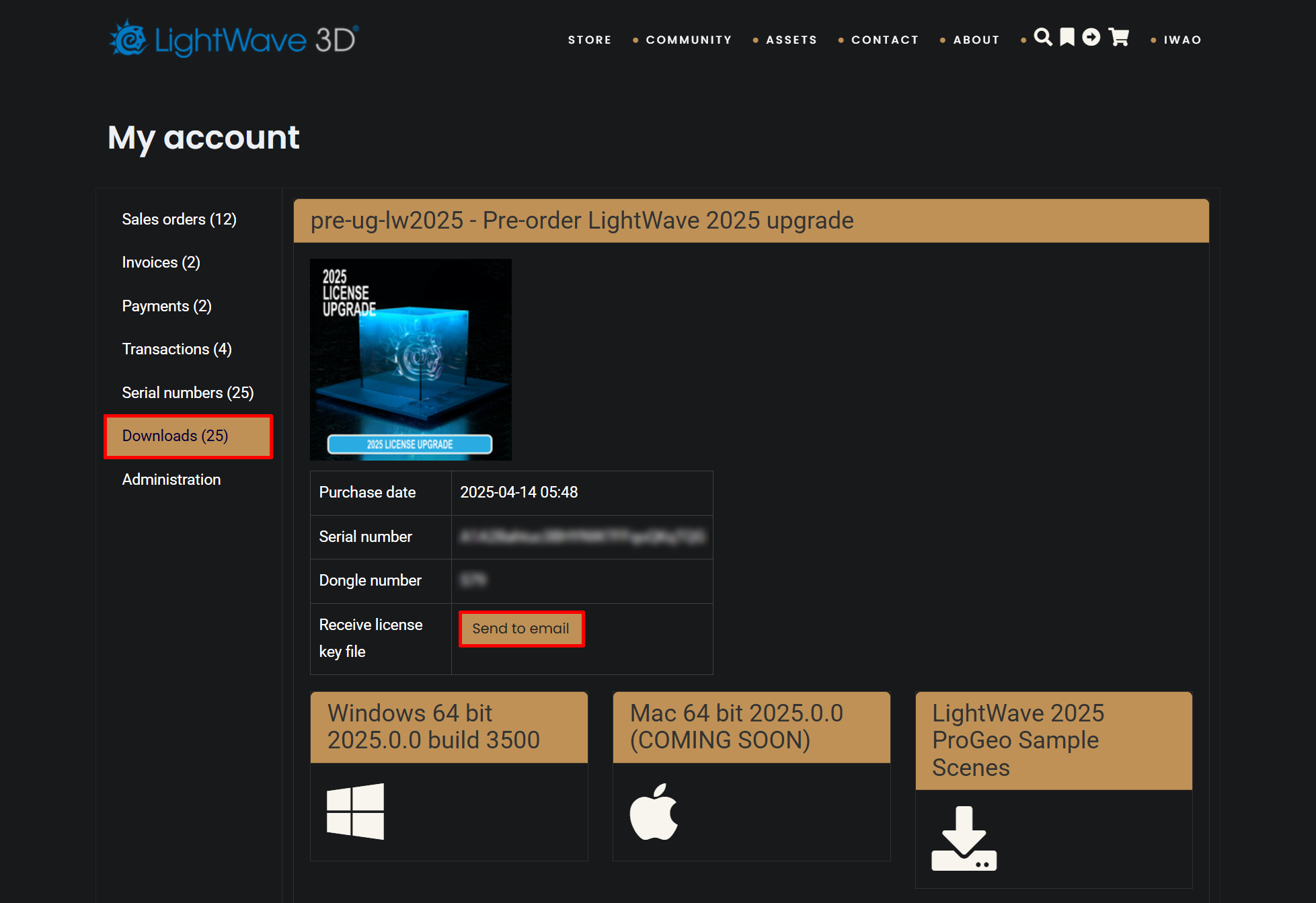Open the ABOUT menu
This screenshot has width=1316, height=903.
tap(976, 40)
